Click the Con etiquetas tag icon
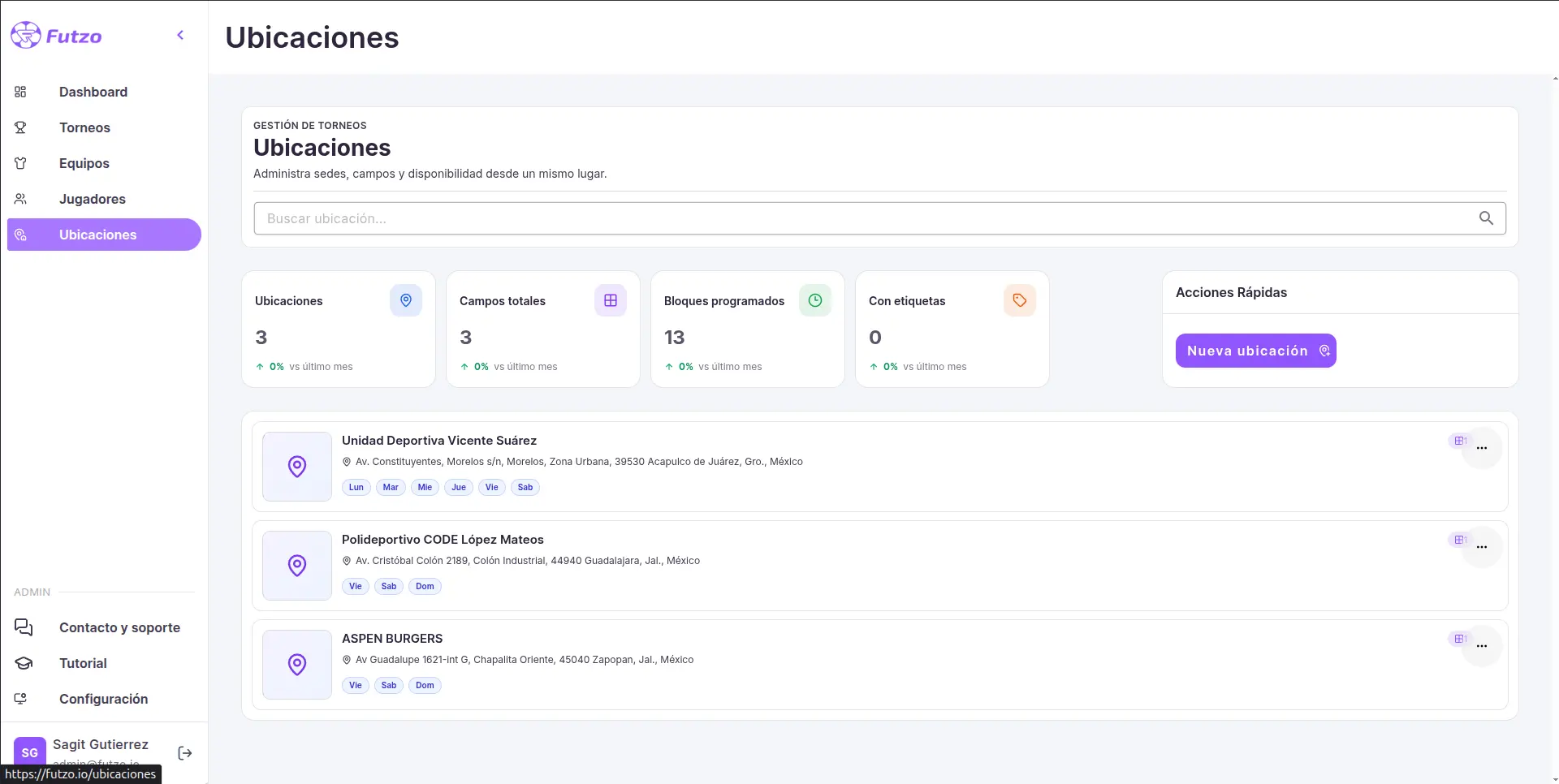Image resolution: width=1559 pixels, height=784 pixels. click(1020, 300)
